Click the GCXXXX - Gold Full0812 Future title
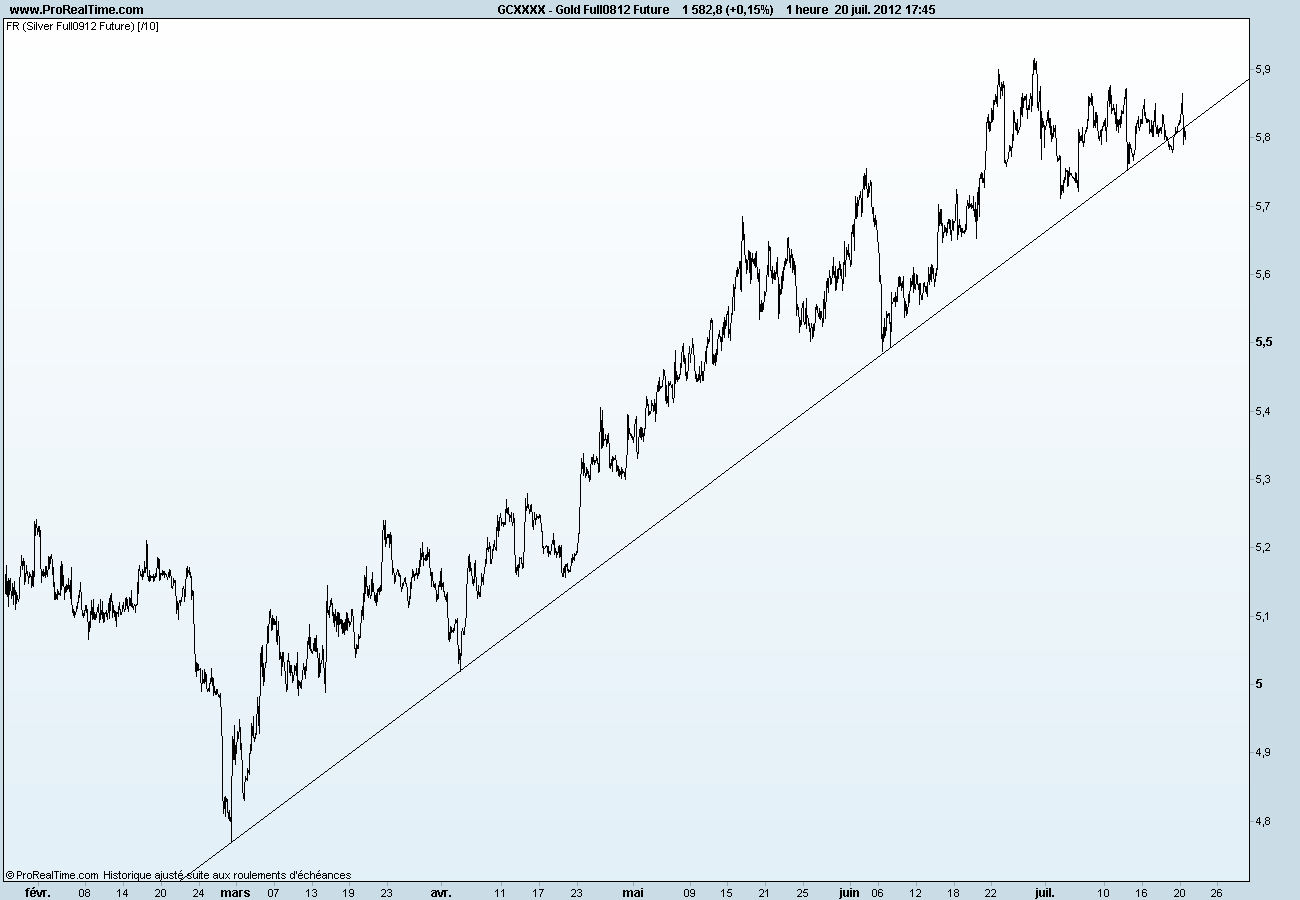1300x900 pixels. (x=583, y=9)
